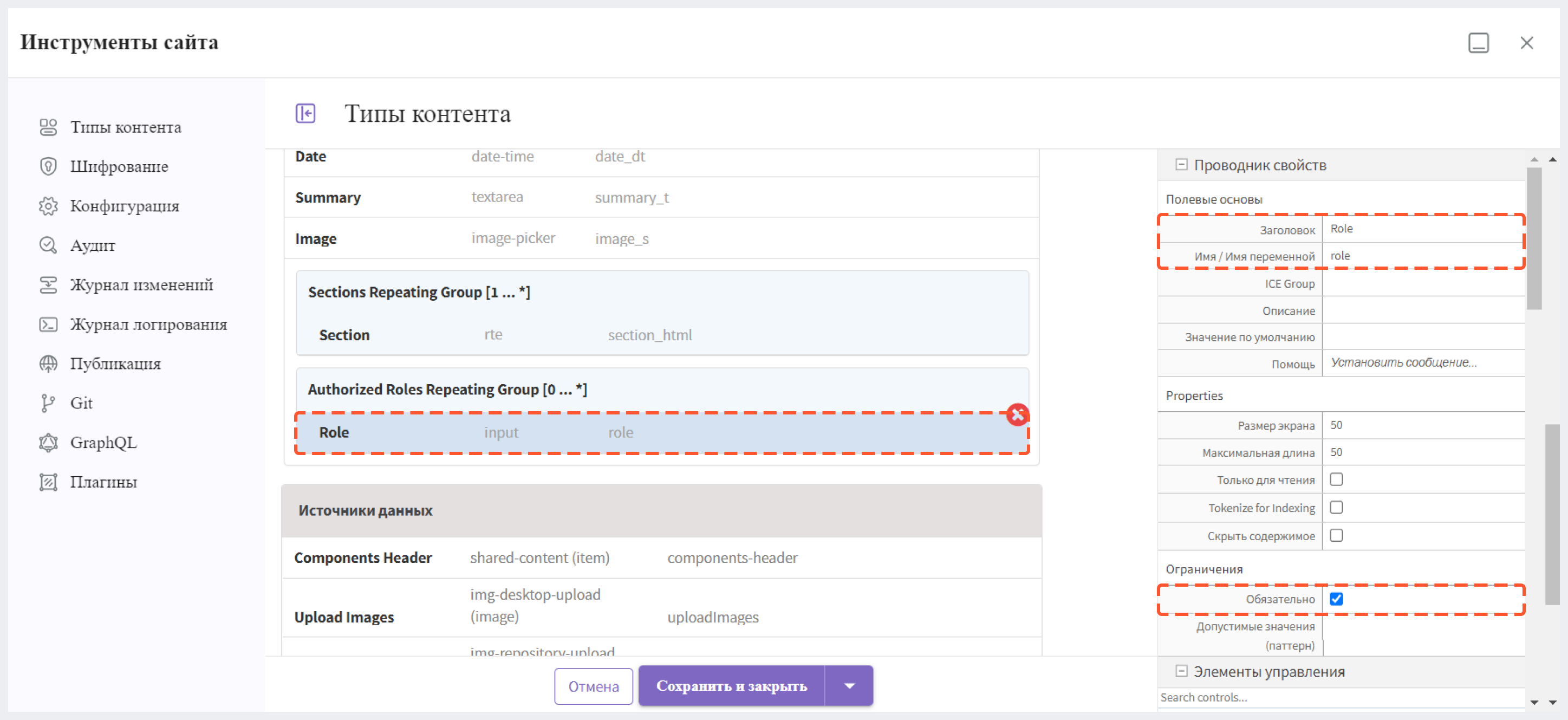Close the Инструменты сайта dialog
Screen dimensions: 1568x720
[x=1527, y=43]
